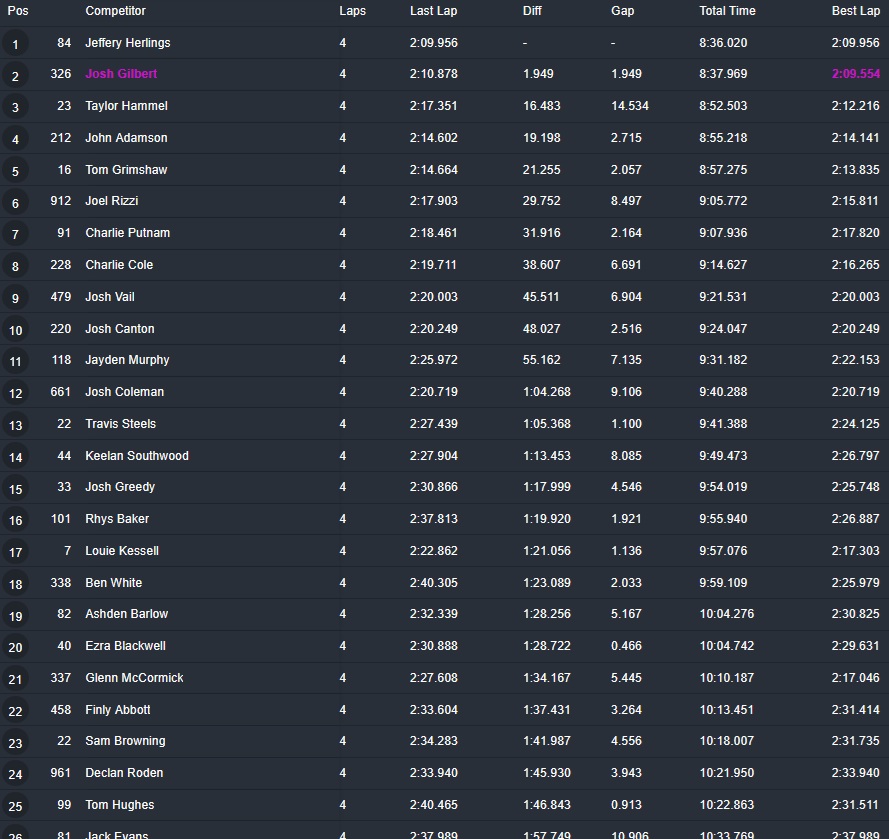Screen dimensions: 889x839
Task: Select Glenn McCormick's name in the table
Action: coord(134,678)
